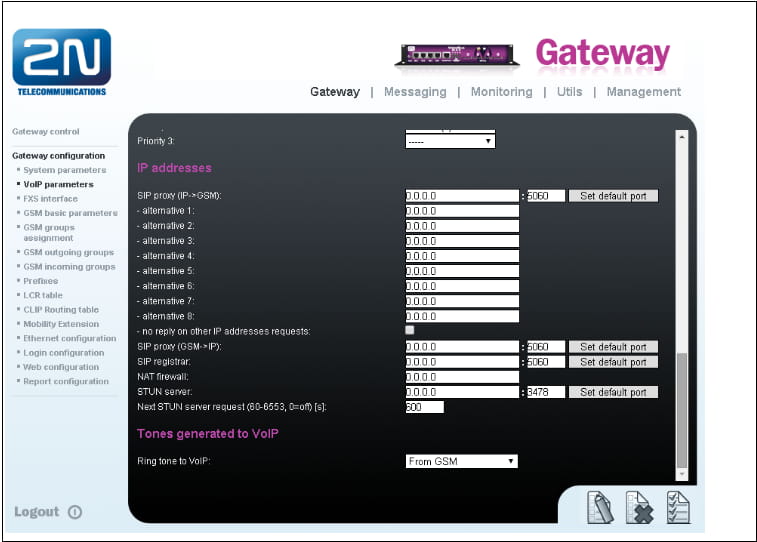Open the Ring tone to VoIP dropdown
This screenshot has width=757, height=542.
(x=462, y=461)
